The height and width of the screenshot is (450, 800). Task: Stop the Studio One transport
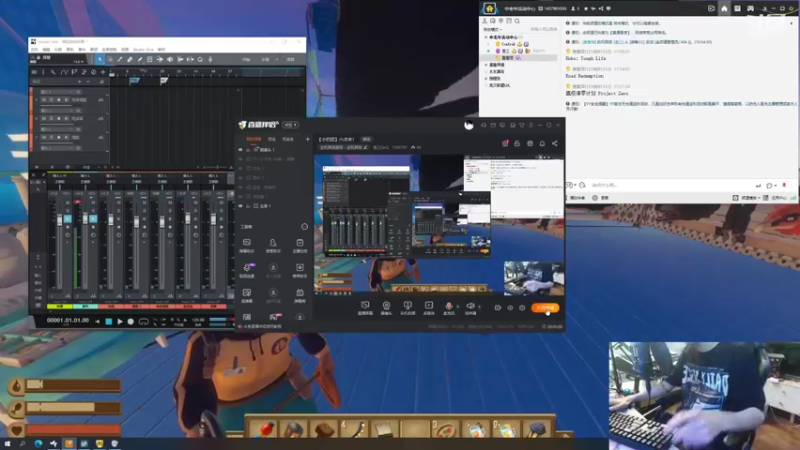[109, 321]
